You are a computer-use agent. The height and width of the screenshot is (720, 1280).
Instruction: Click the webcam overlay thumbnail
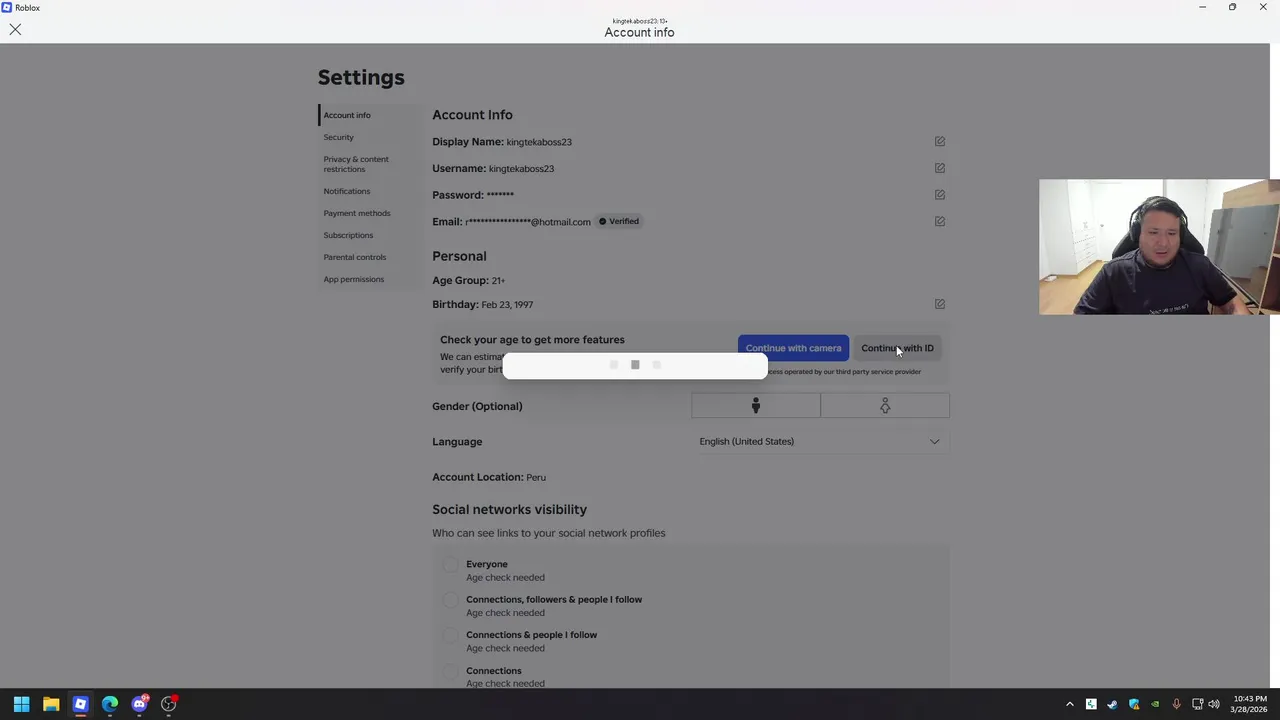[1159, 247]
